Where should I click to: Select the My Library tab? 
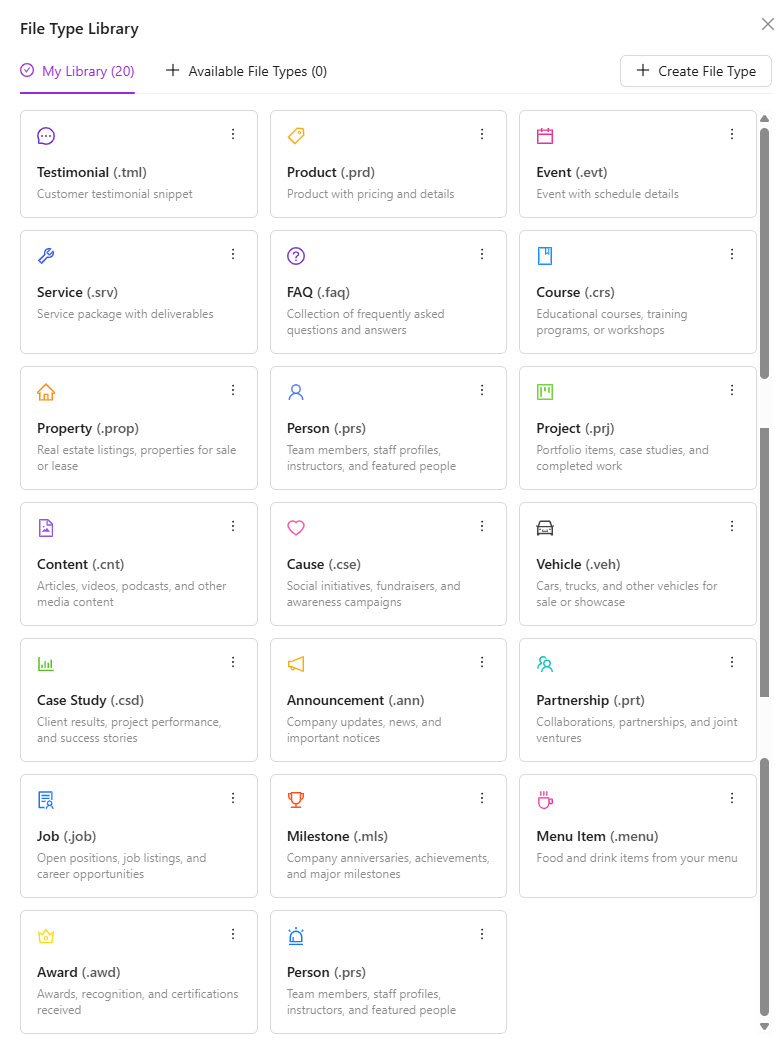pos(77,71)
